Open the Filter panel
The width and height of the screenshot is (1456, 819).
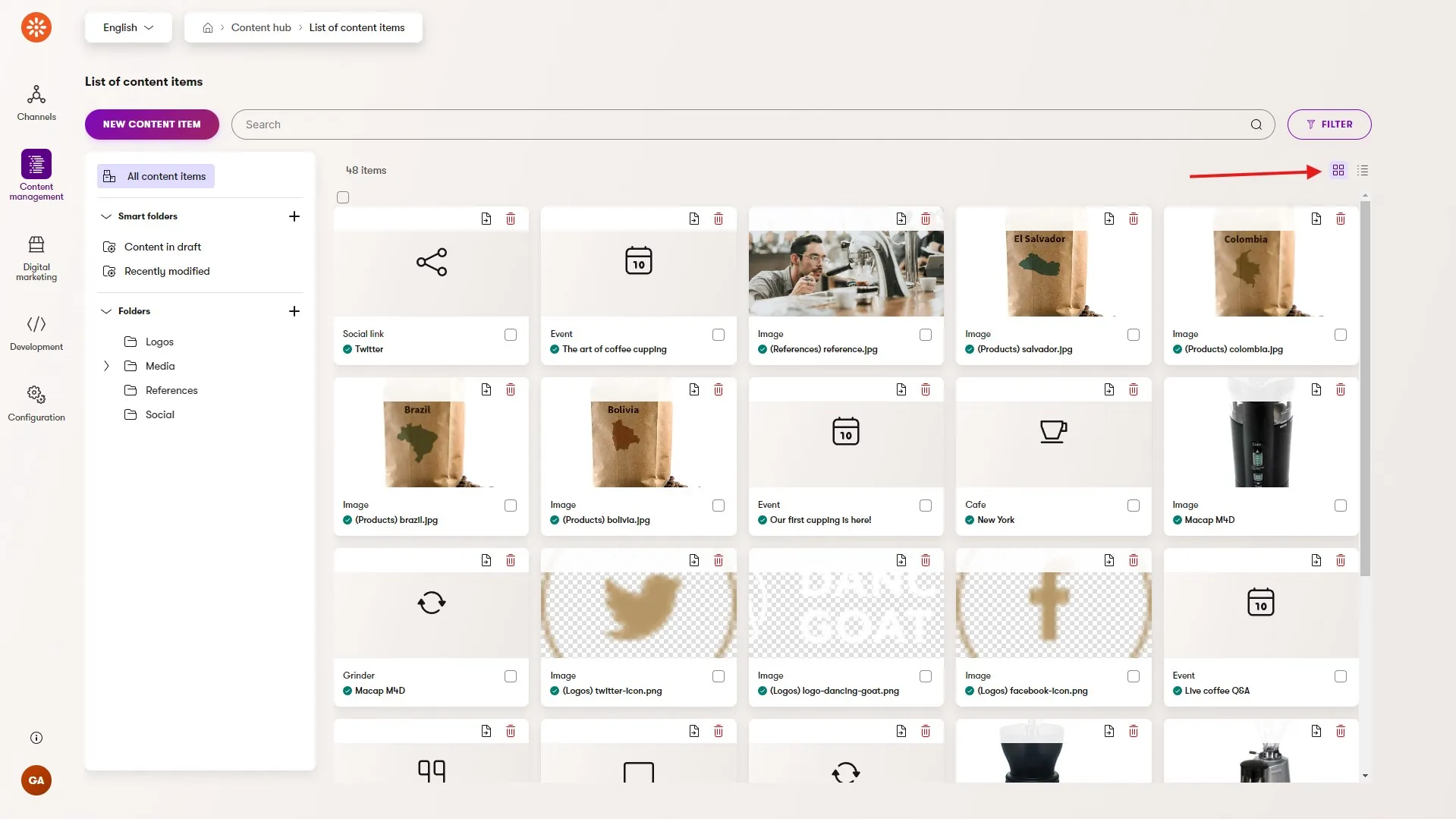(x=1329, y=124)
